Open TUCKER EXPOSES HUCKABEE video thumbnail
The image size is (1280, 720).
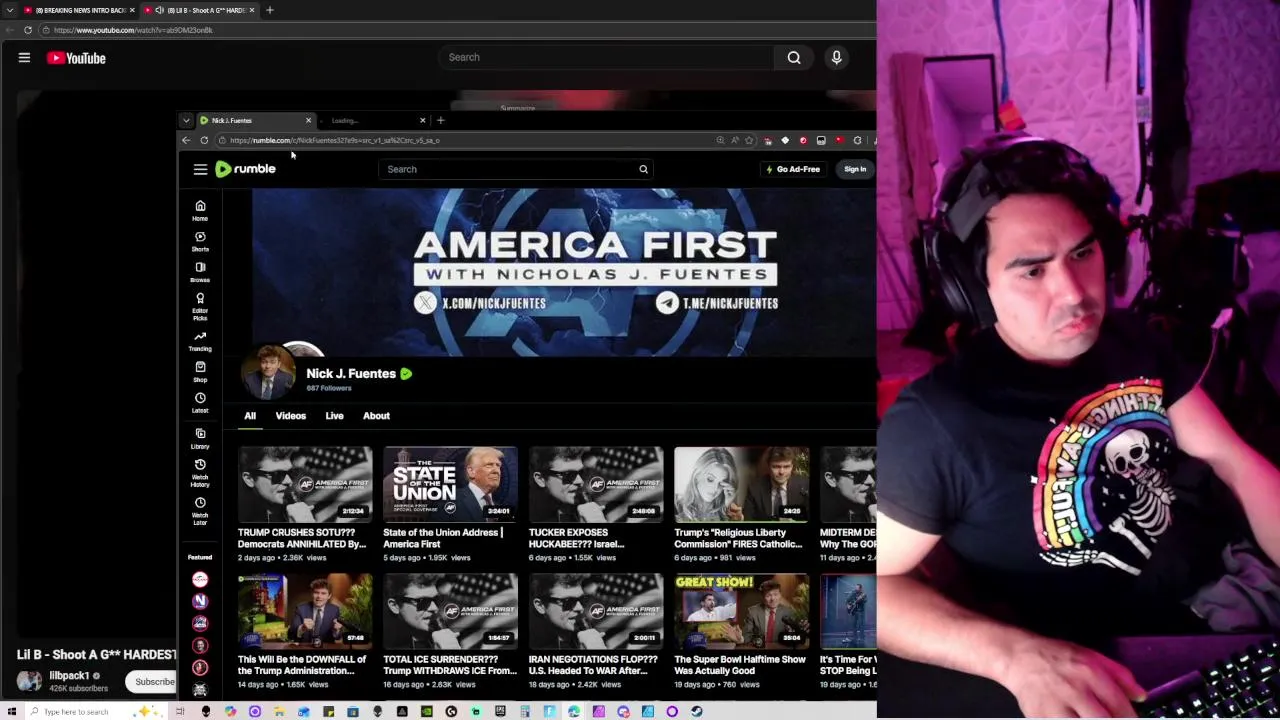point(596,484)
